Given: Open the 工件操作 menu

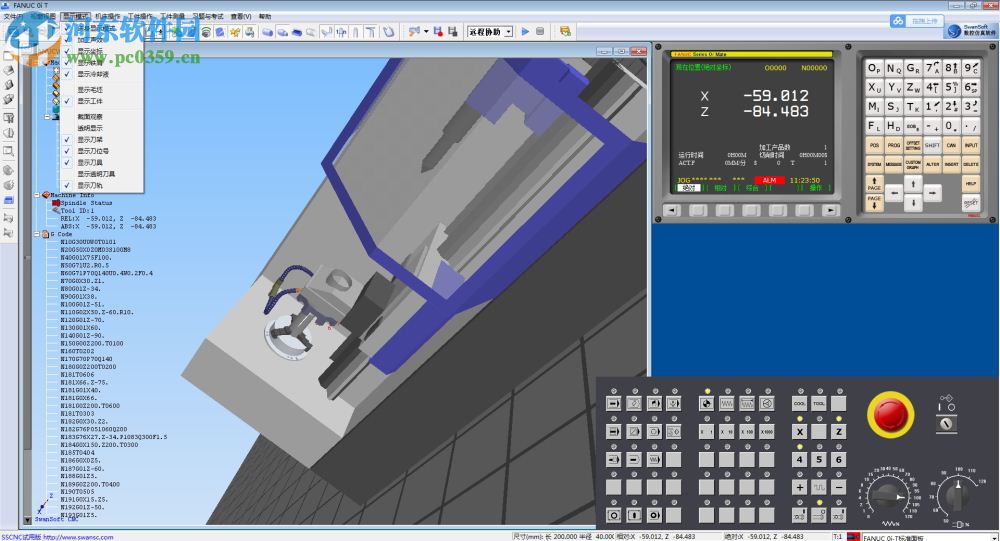Looking at the screenshot, I should point(140,17).
